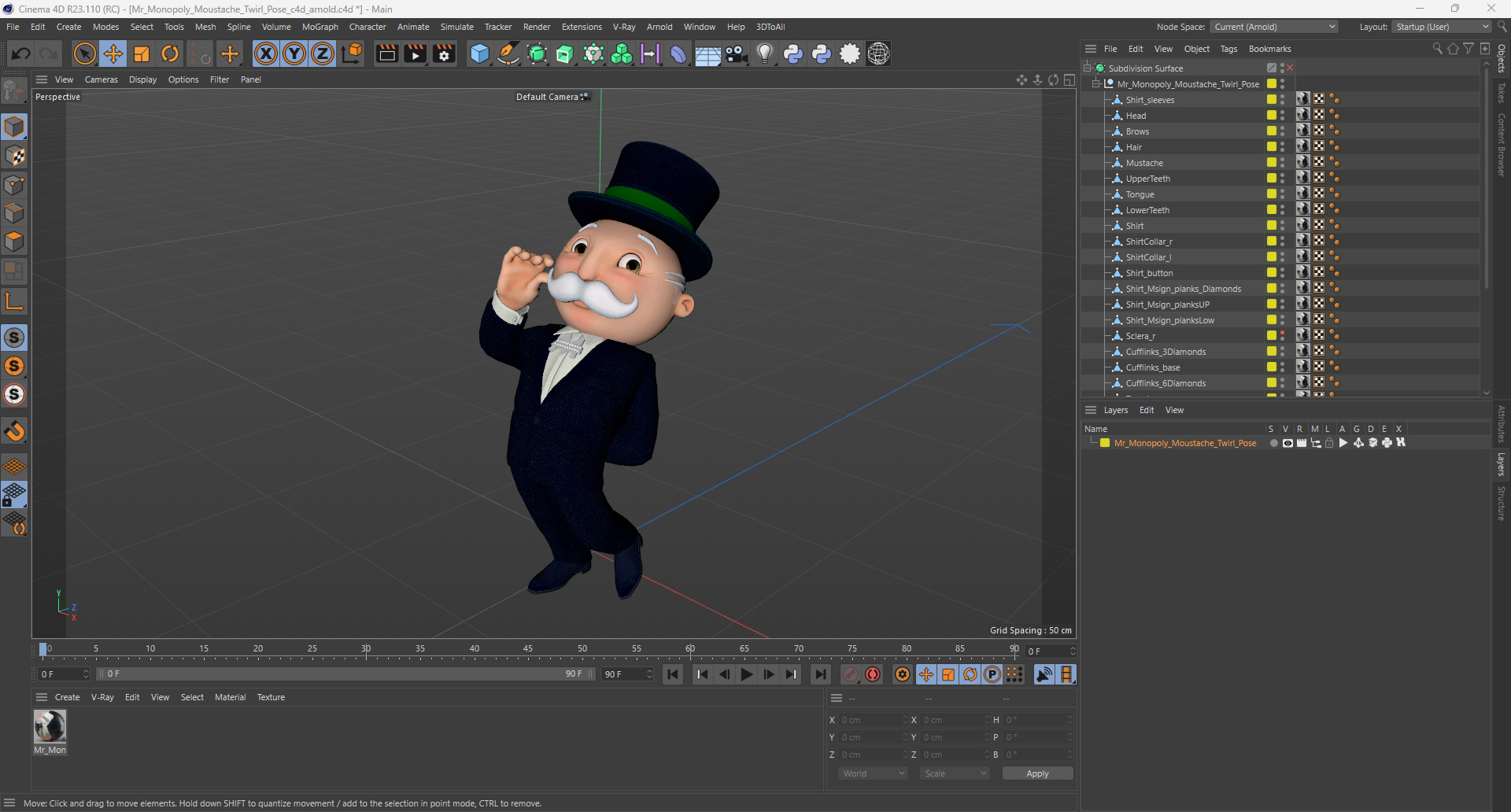The height and width of the screenshot is (812, 1511).
Task: Open the Character menu
Action: tap(368, 27)
